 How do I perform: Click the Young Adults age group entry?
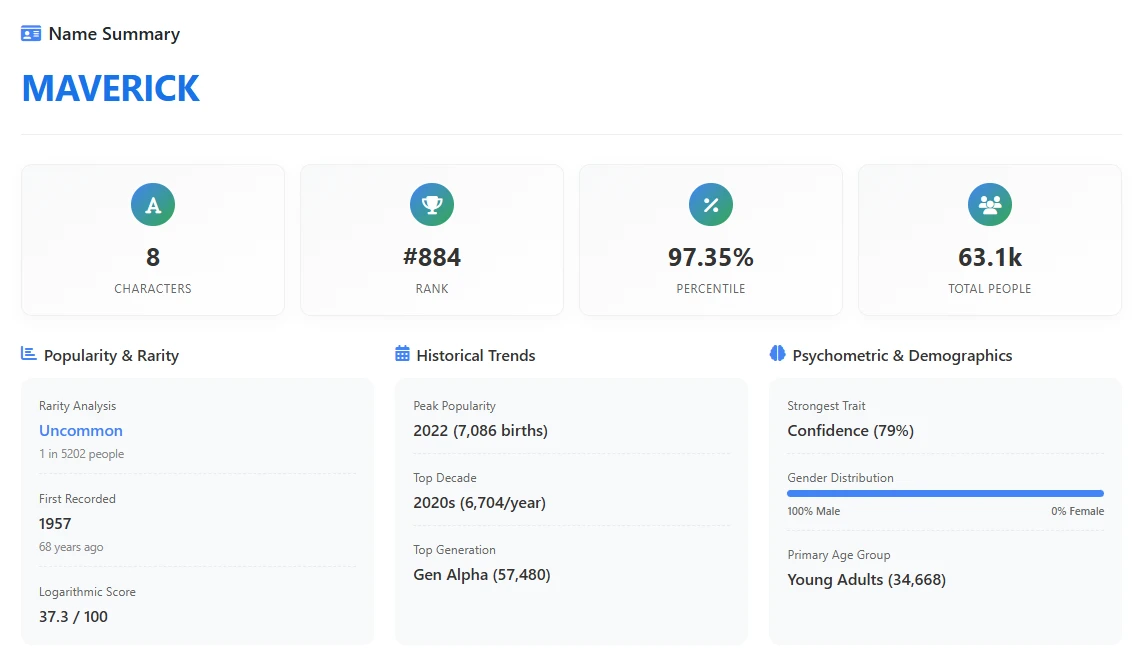click(866, 580)
